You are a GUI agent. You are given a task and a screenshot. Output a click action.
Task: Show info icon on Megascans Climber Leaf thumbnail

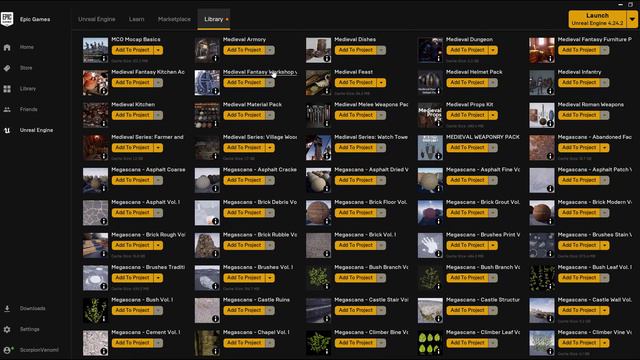click(x=438, y=351)
